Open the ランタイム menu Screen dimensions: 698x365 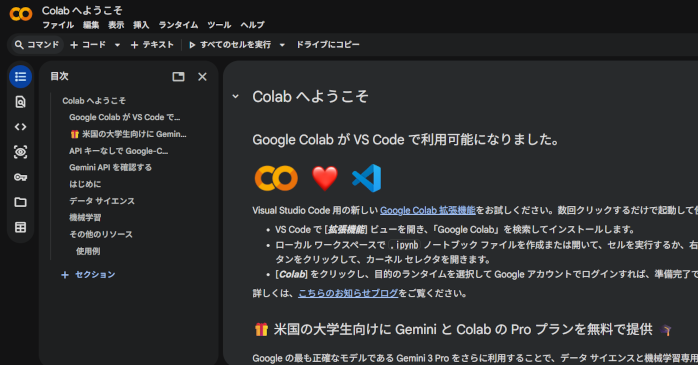(178, 25)
